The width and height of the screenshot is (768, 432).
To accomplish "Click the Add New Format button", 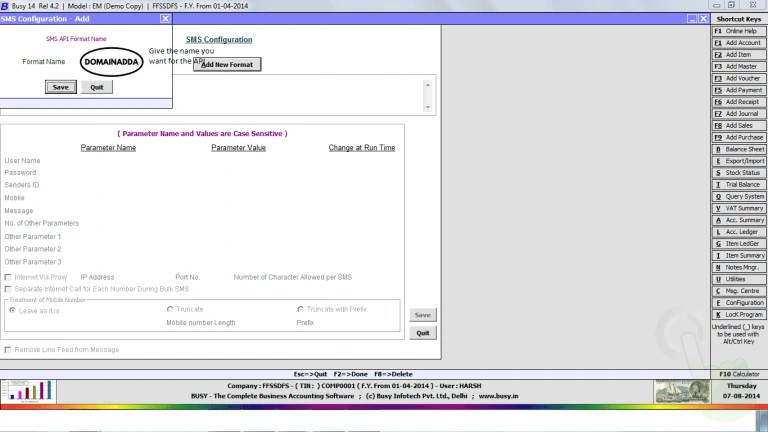I will pyautogui.click(x=227, y=64).
